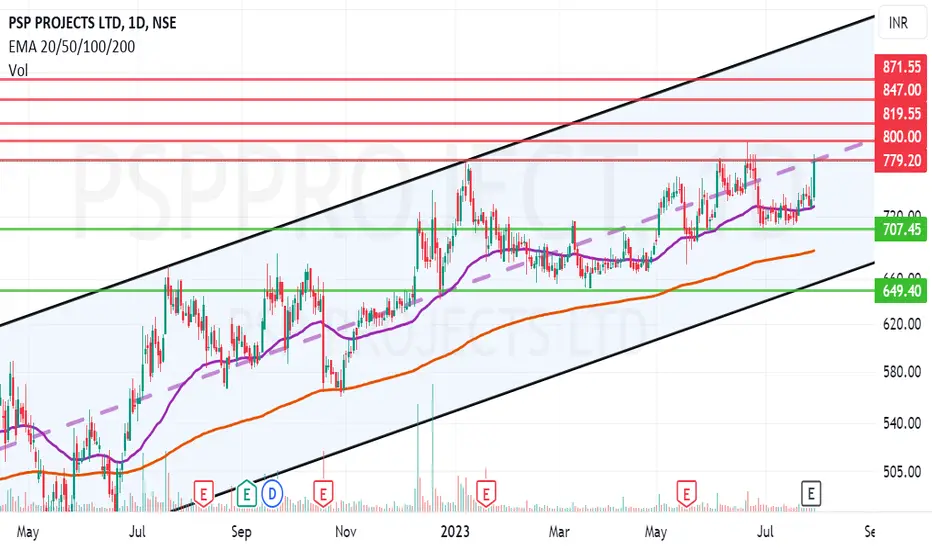Select the 779.20 red price label

click(x=900, y=160)
